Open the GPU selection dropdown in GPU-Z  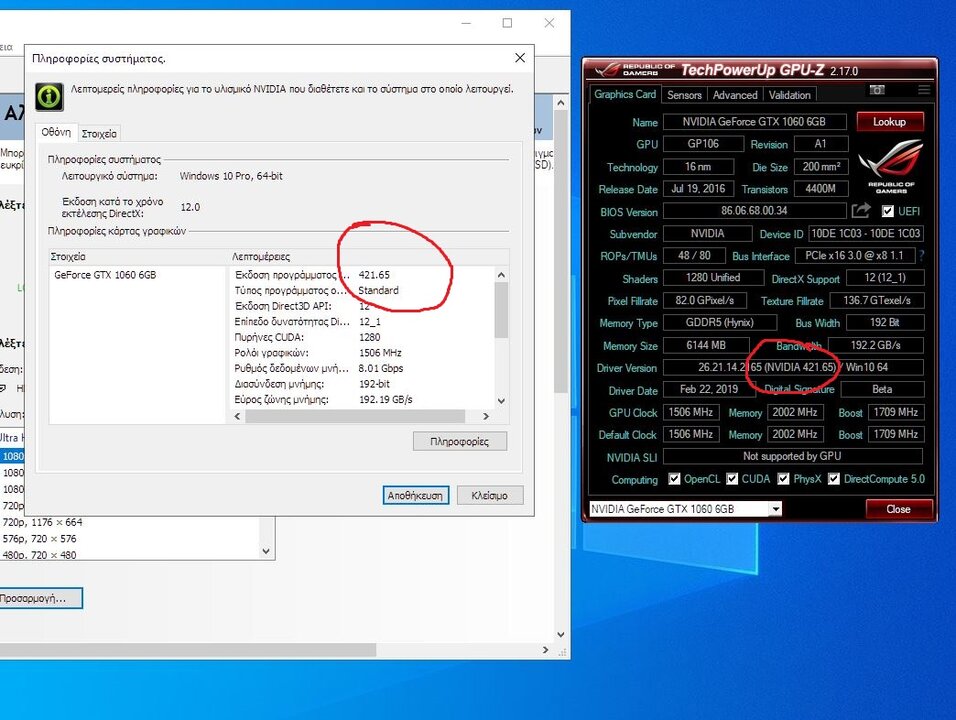click(x=685, y=508)
